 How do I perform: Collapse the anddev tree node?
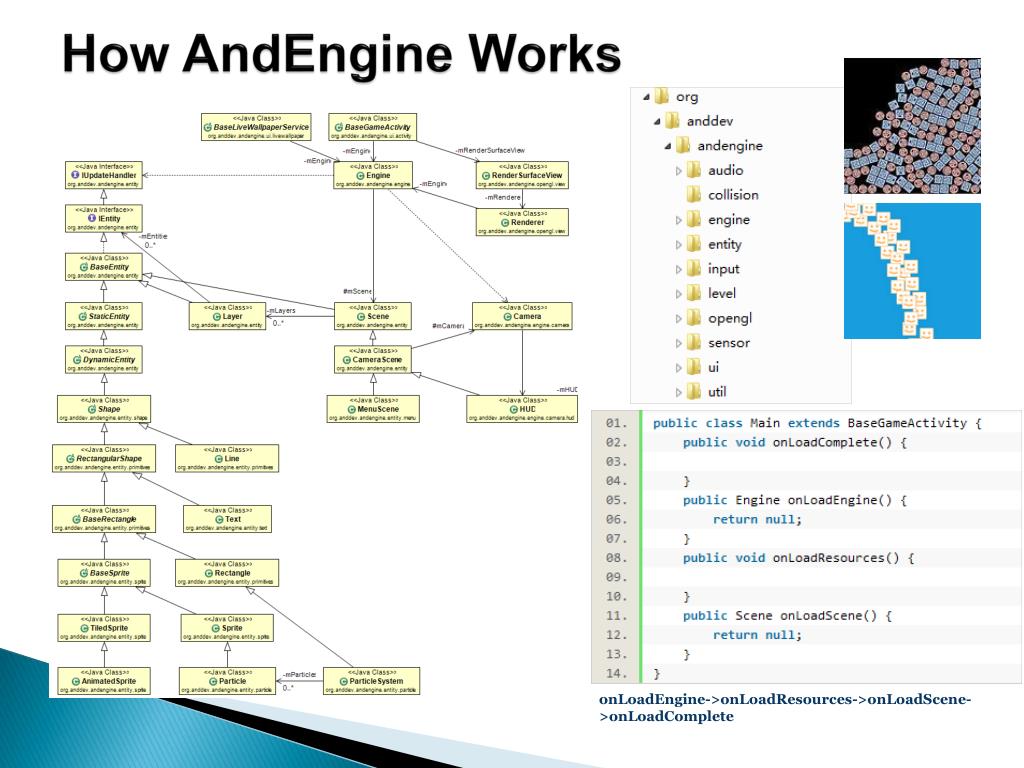pyautogui.click(x=656, y=121)
